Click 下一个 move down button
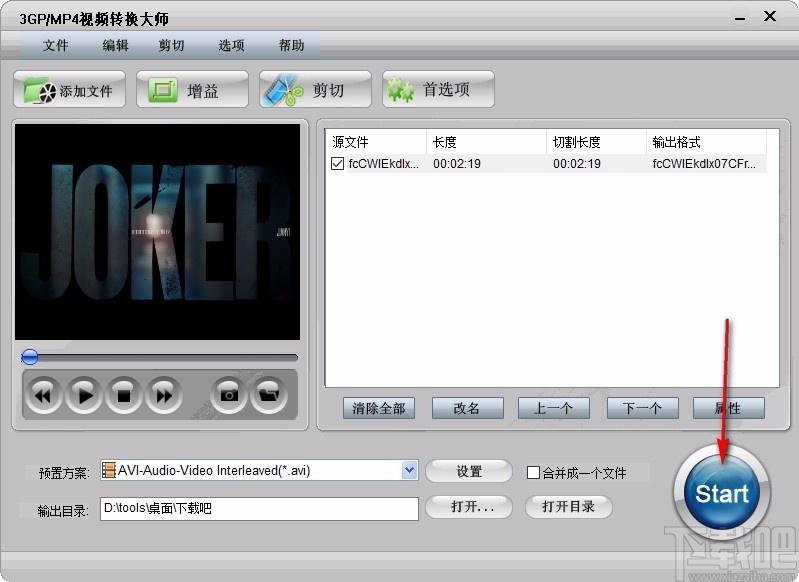The width and height of the screenshot is (799, 582). [643, 408]
